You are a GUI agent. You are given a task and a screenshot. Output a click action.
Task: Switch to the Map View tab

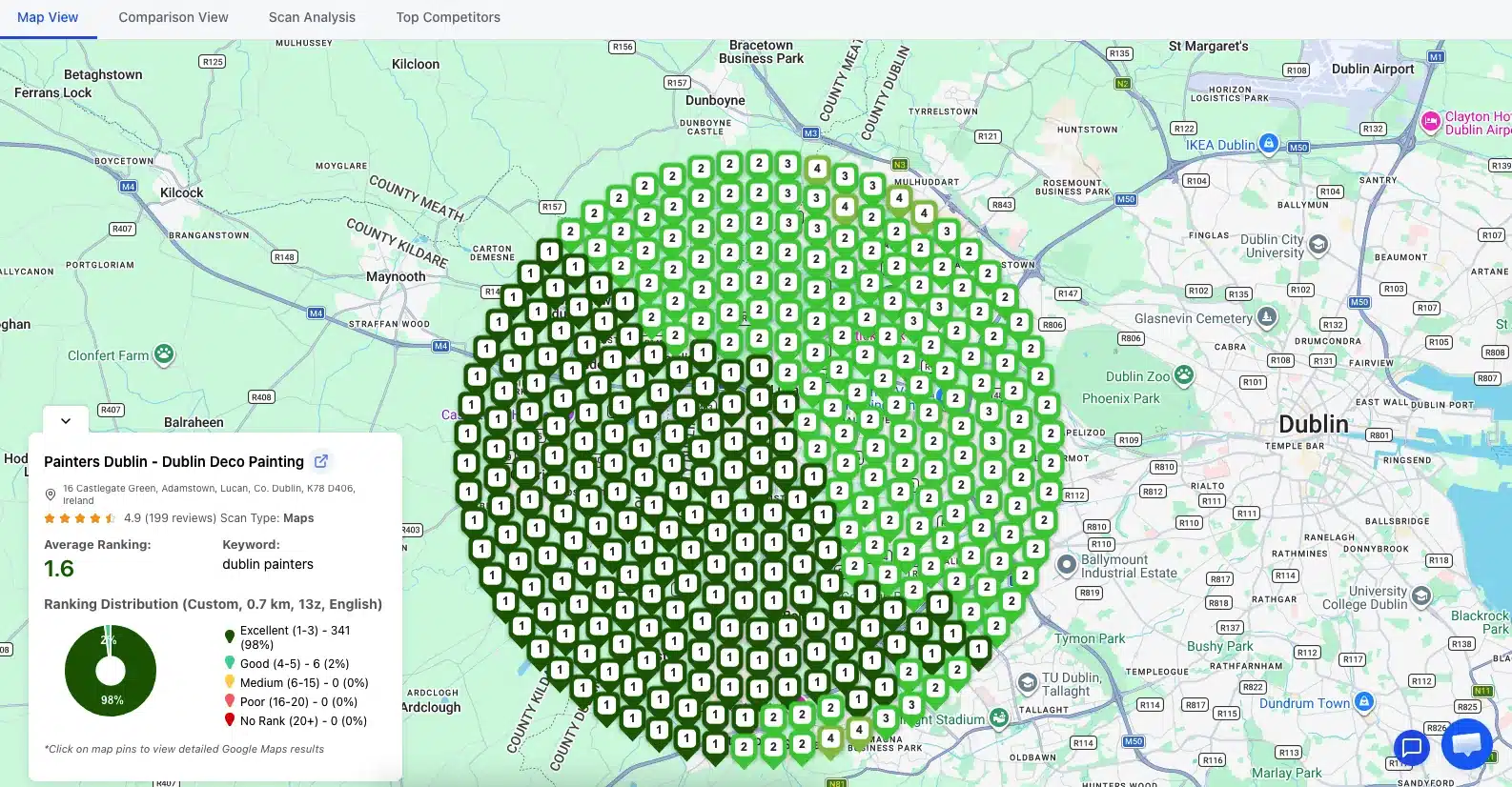point(48,17)
